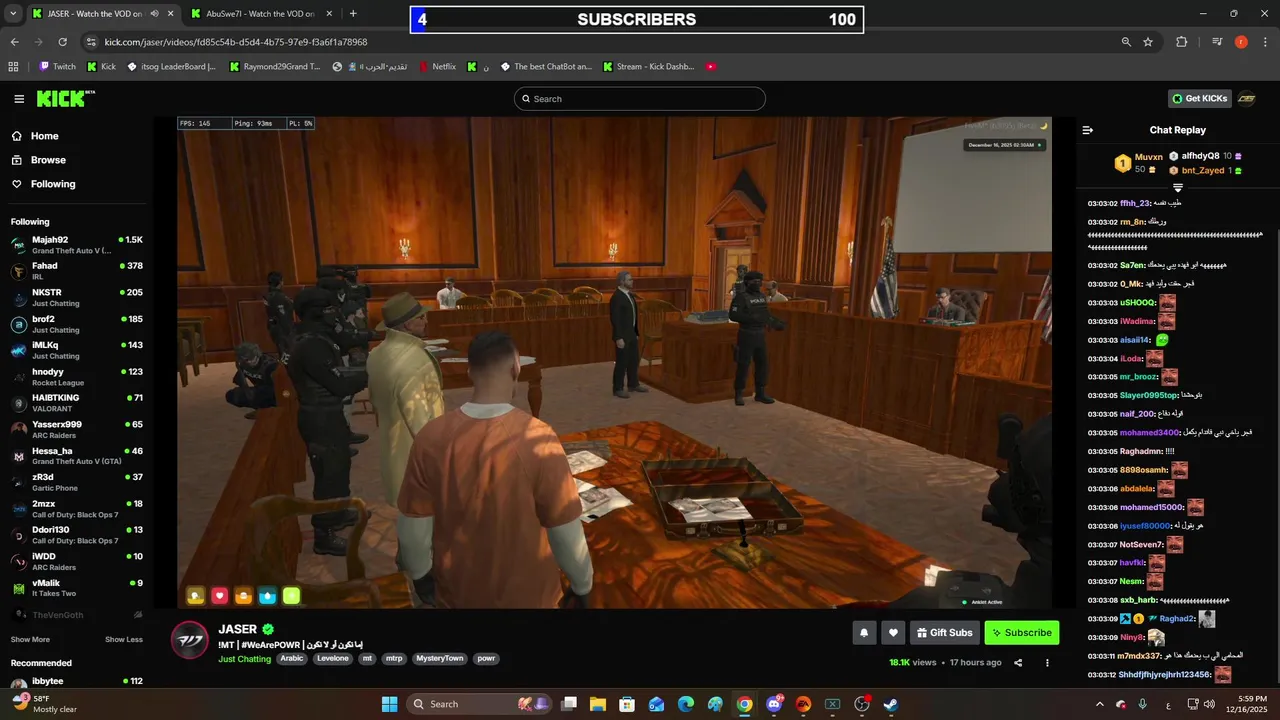Open the Chrome extensions puzzle icon

tap(1182, 42)
